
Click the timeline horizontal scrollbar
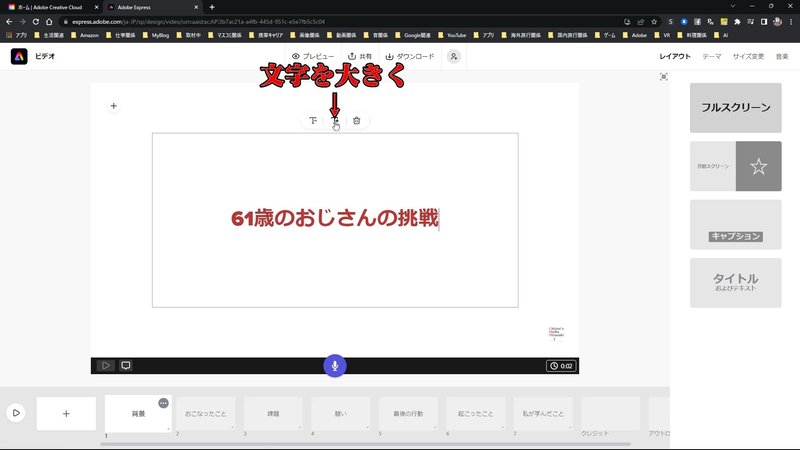pos(365,444)
